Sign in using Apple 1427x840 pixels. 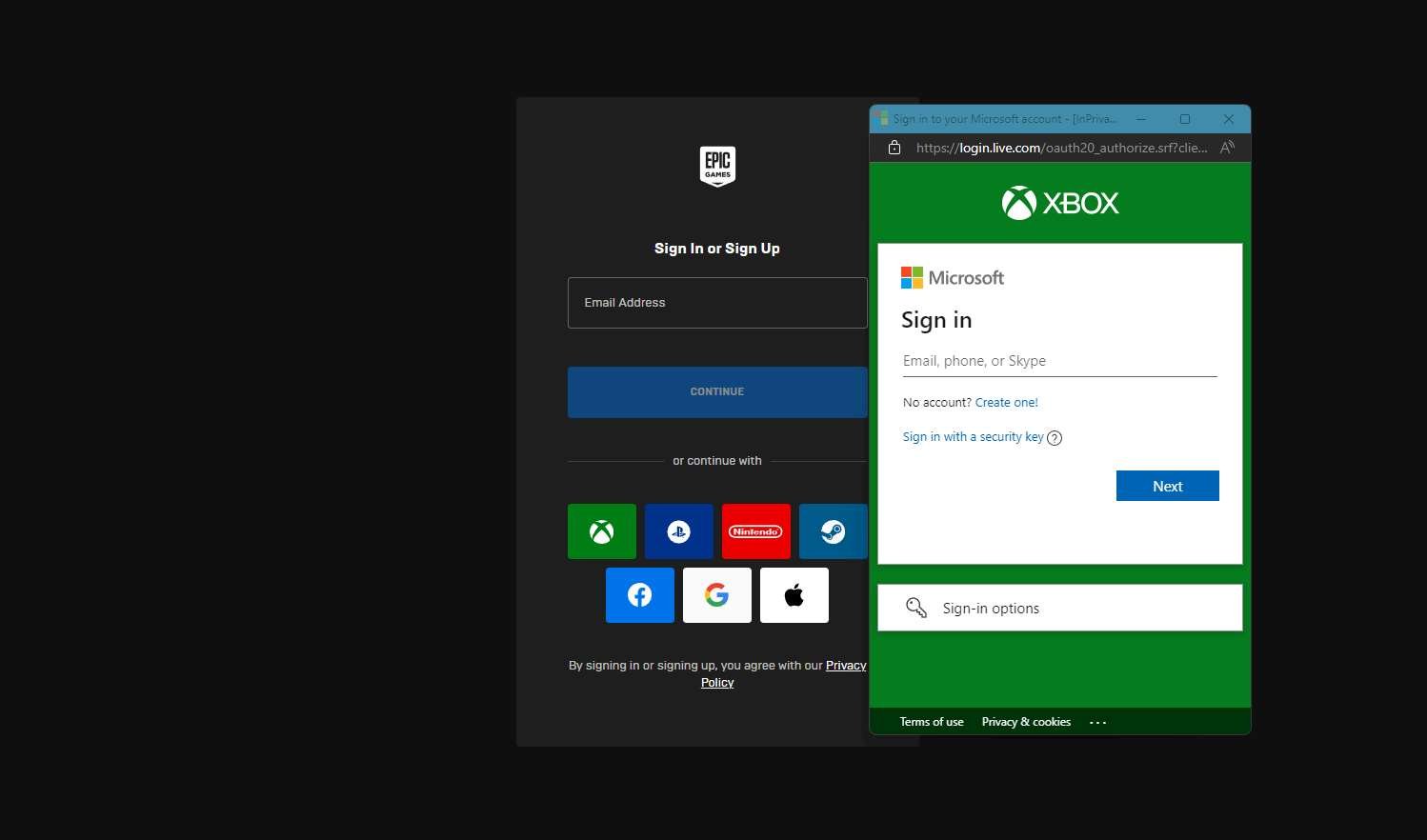coord(794,595)
